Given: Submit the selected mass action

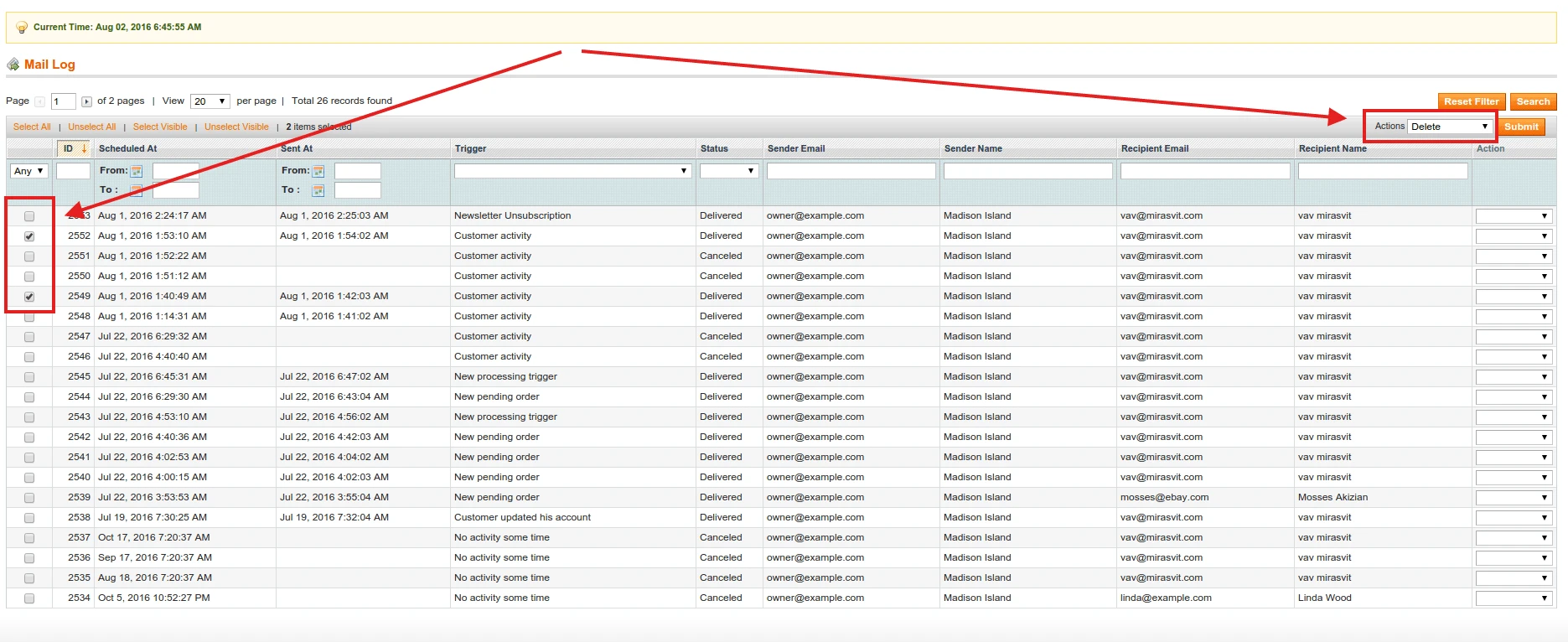Looking at the screenshot, I should click(1521, 127).
